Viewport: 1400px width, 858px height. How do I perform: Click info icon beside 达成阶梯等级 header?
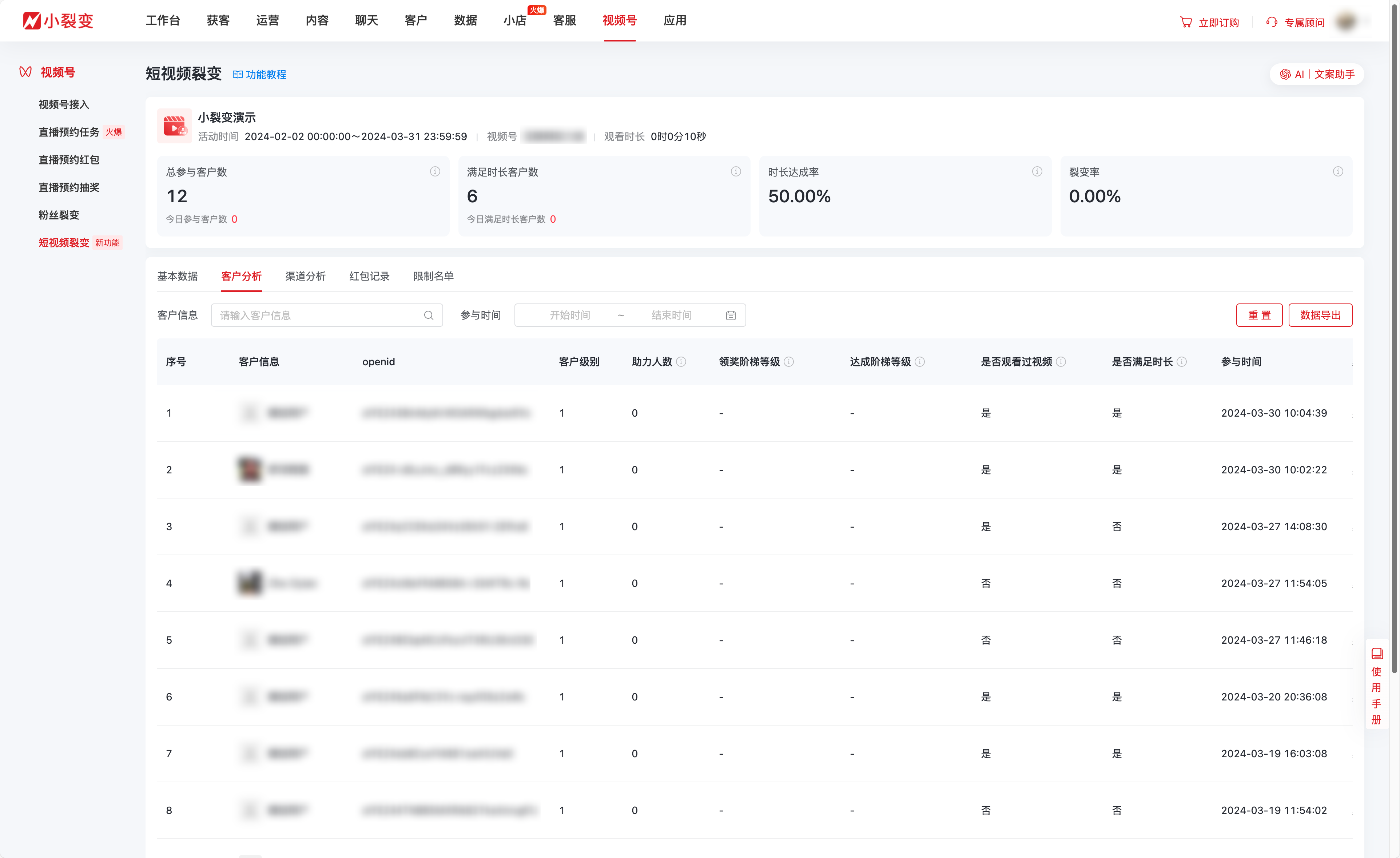tap(920, 361)
